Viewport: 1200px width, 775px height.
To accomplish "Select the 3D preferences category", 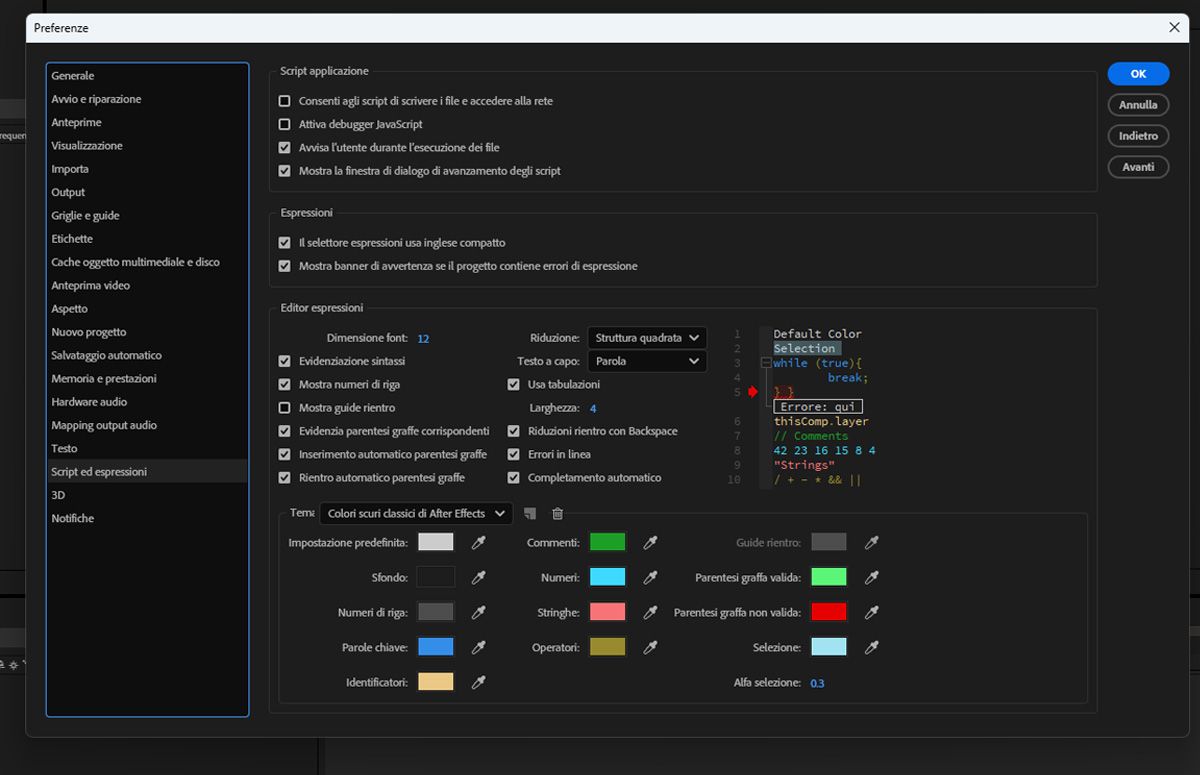I will point(148,495).
